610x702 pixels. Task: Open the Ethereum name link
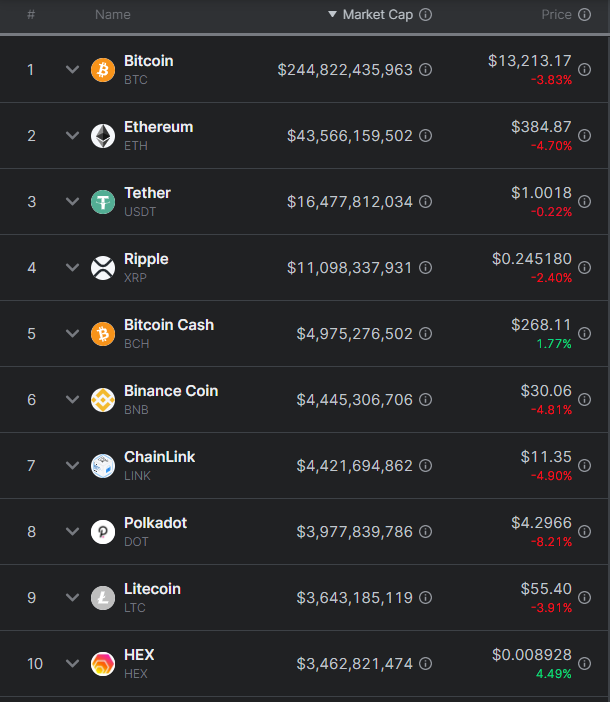click(158, 127)
